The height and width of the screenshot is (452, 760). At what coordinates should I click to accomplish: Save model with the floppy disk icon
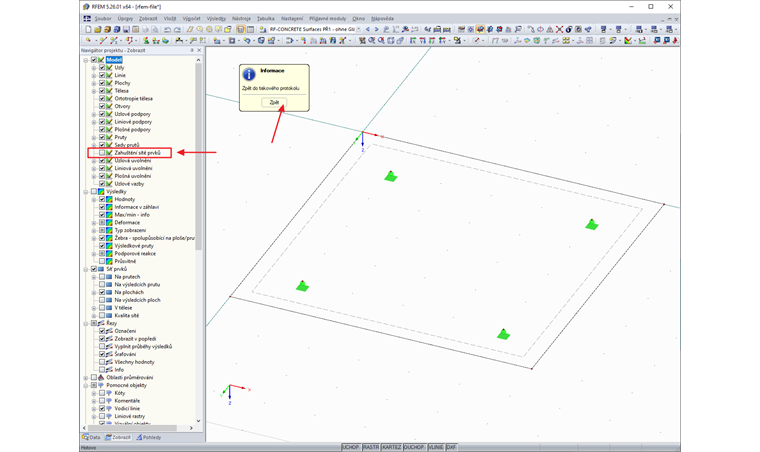tap(126, 30)
